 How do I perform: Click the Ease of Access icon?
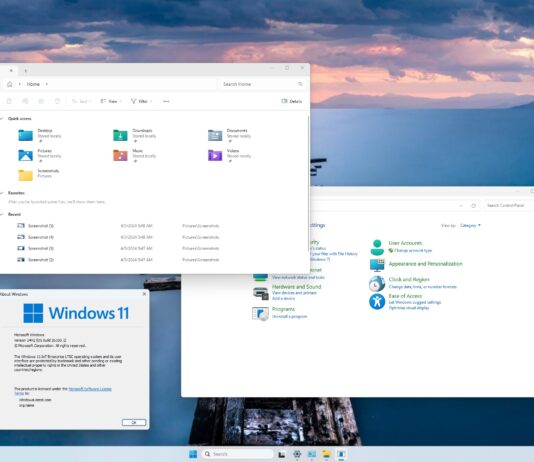click(377, 301)
